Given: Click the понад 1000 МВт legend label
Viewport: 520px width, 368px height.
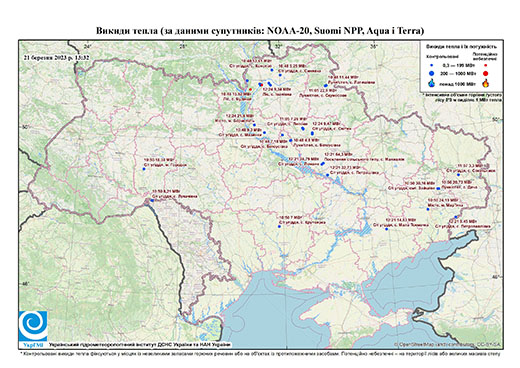Looking at the screenshot, I should (458, 83).
